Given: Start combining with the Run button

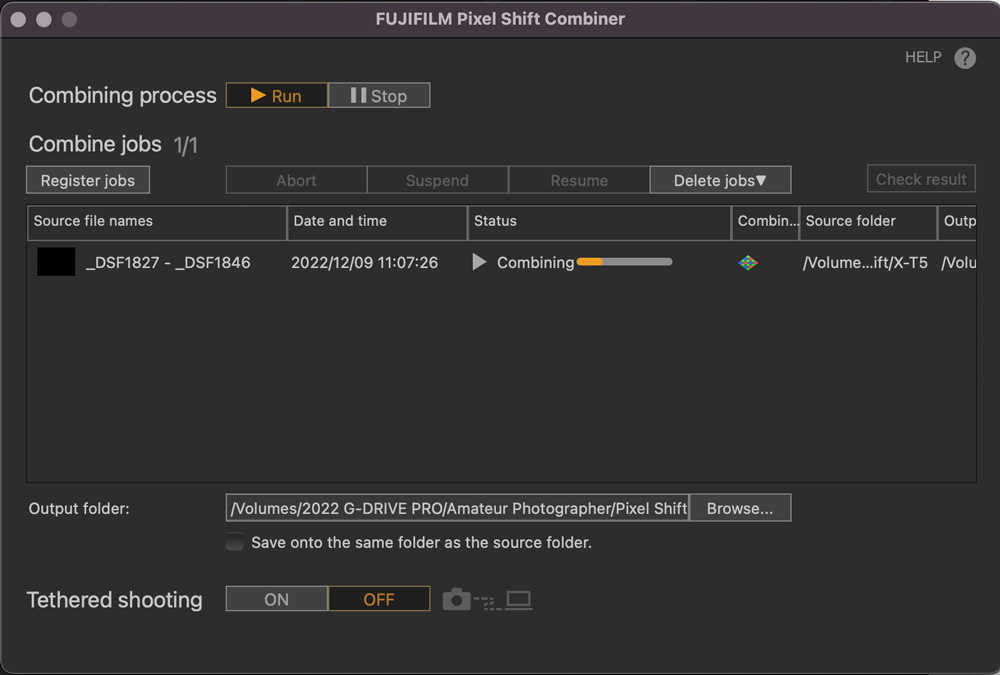Looking at the screenshot, I should tap(277, 95).
